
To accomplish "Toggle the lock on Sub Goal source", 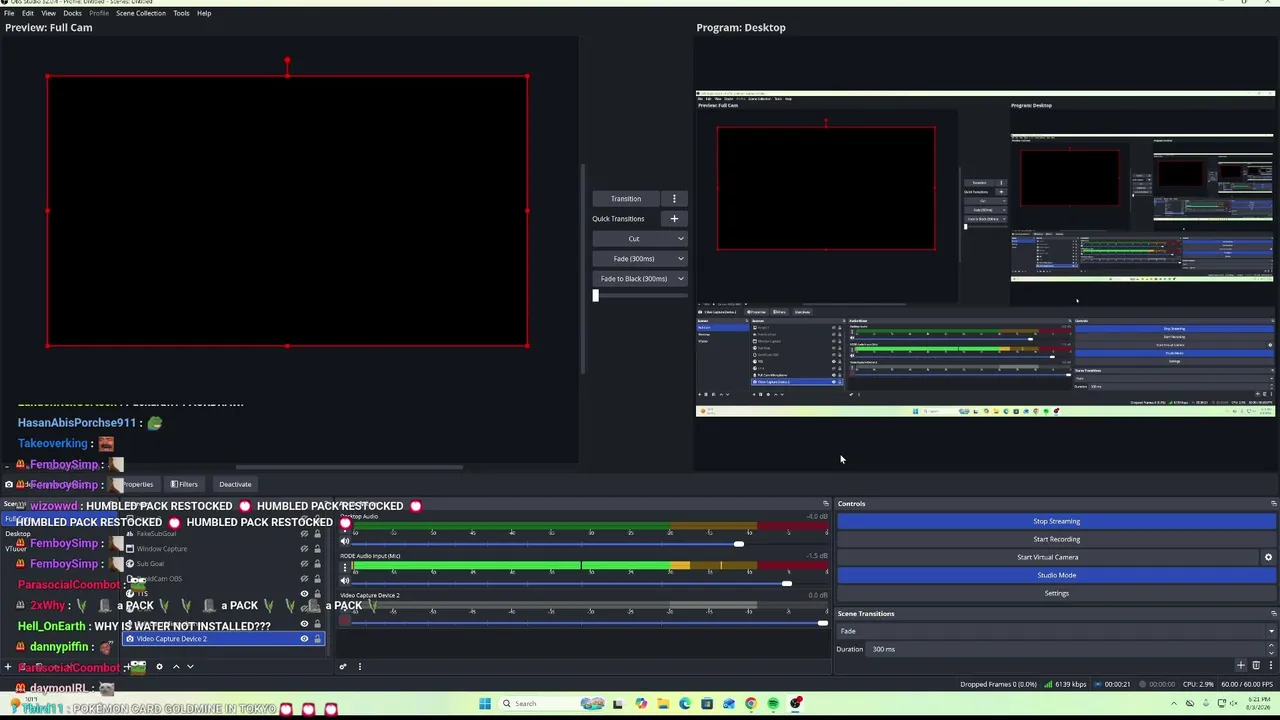I will pyautogui.click(x=318, y=563).
